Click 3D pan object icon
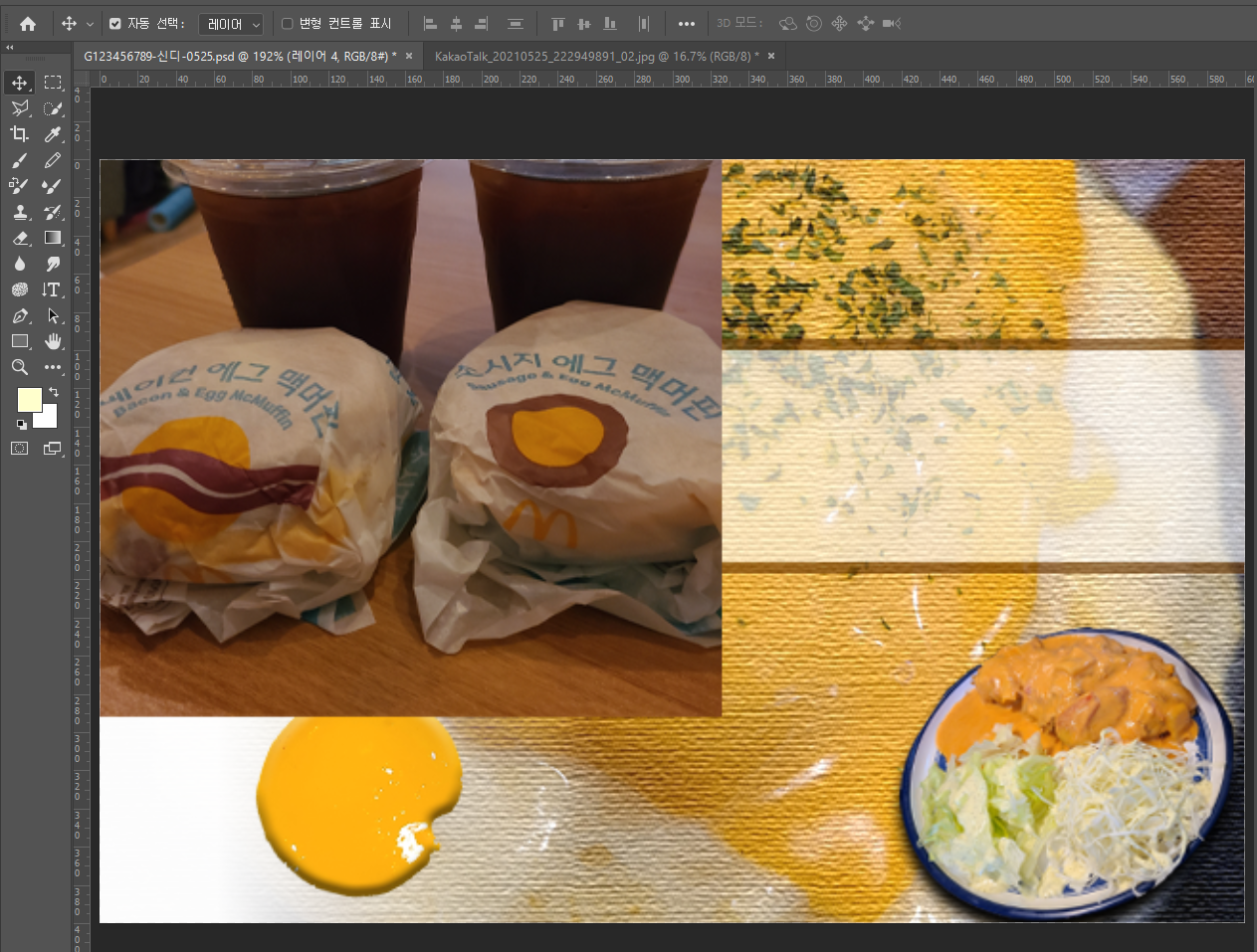The image size is (1257, 952). click(839, 23)
